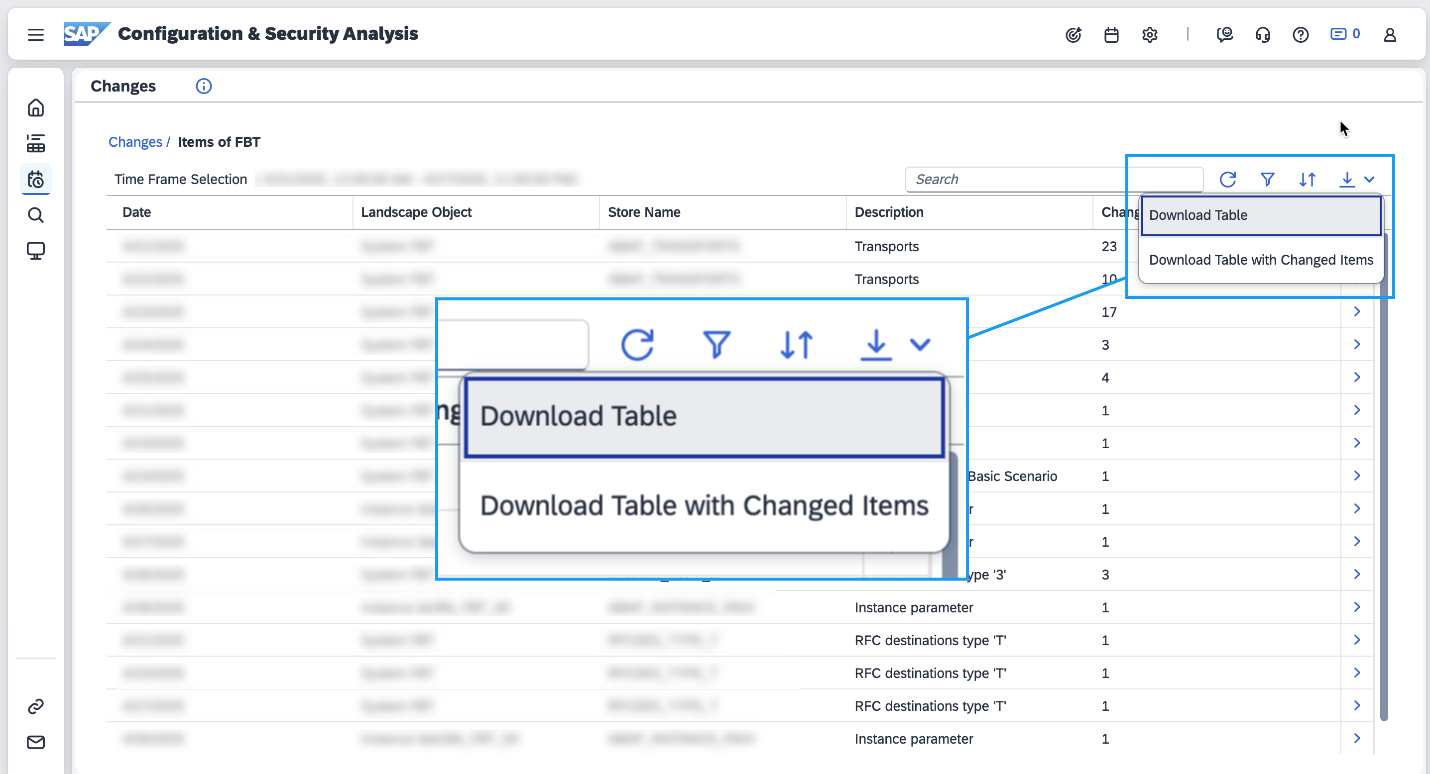Click the Changes info icon

pyautogui.click(x=204, y=86)
